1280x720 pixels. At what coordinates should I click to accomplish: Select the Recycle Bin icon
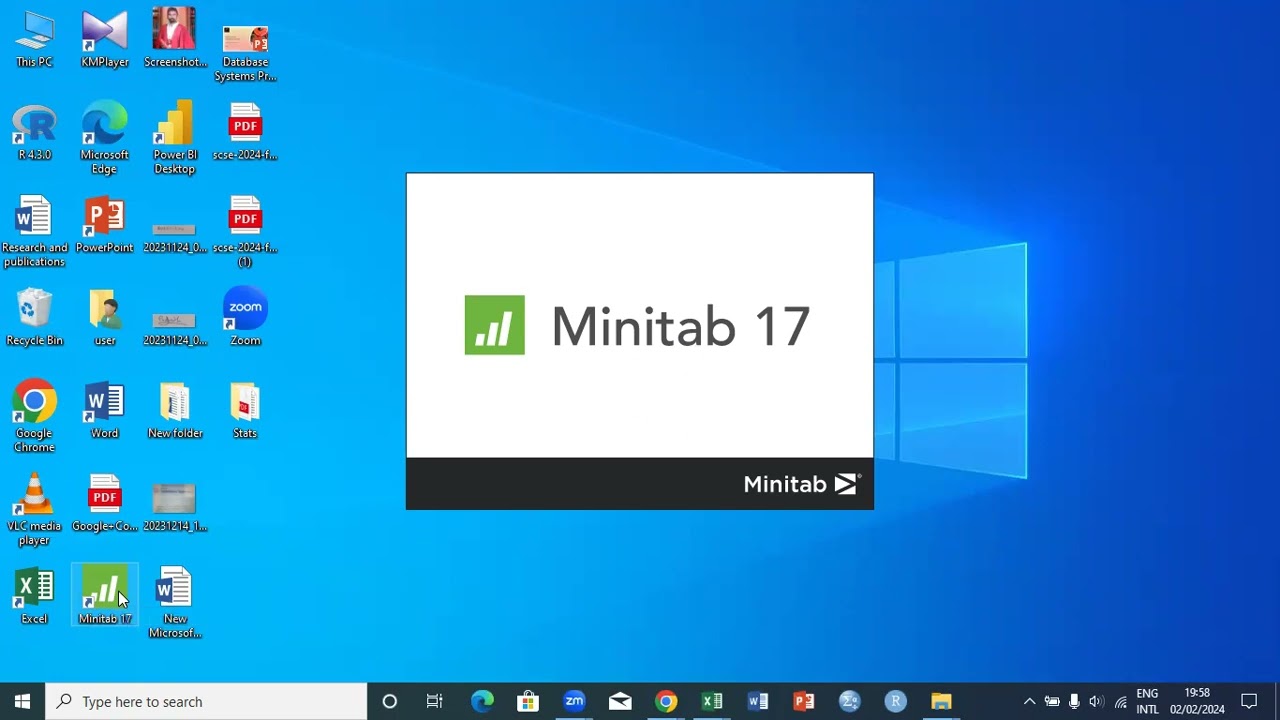34,318
